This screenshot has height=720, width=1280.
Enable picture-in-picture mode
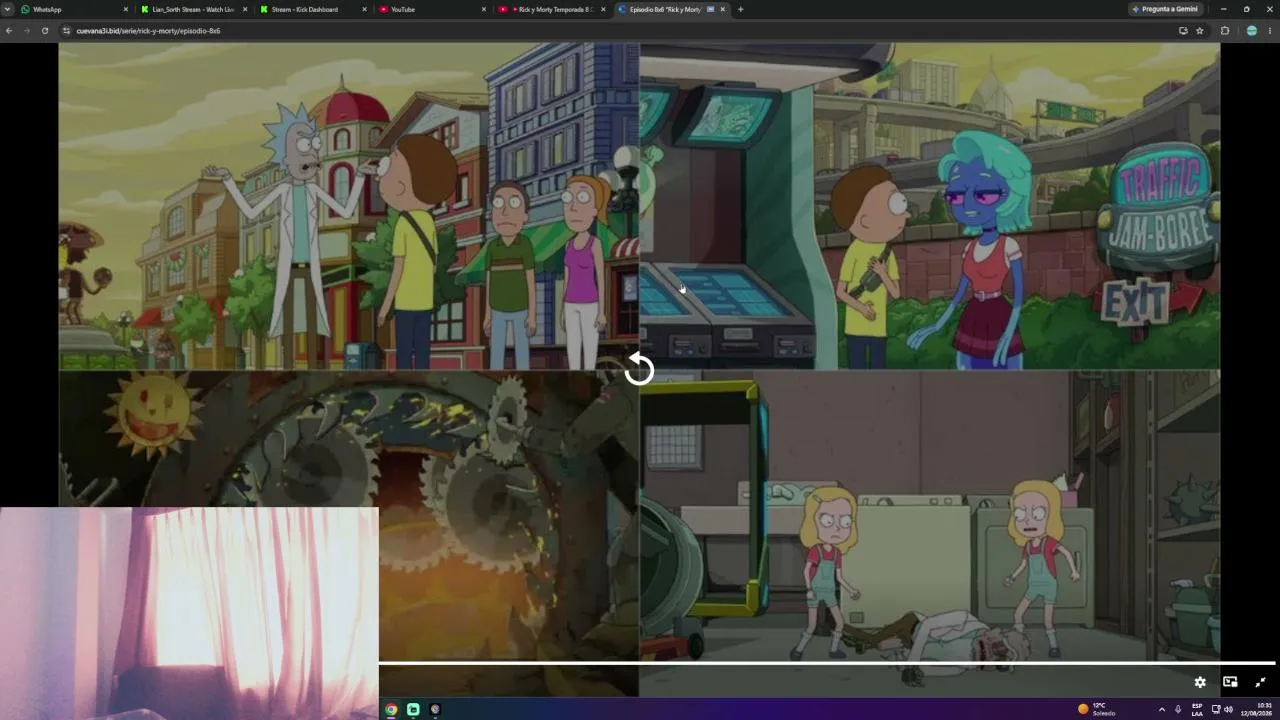1230,682
